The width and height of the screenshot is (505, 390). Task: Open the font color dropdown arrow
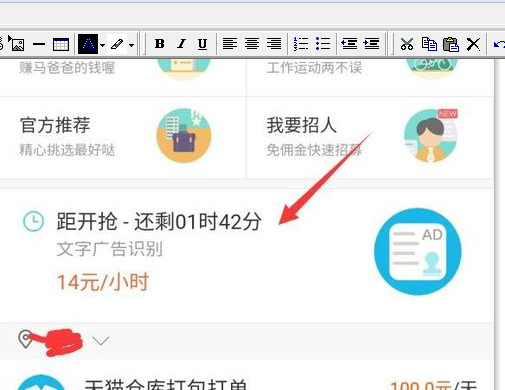tap(102, 45)
